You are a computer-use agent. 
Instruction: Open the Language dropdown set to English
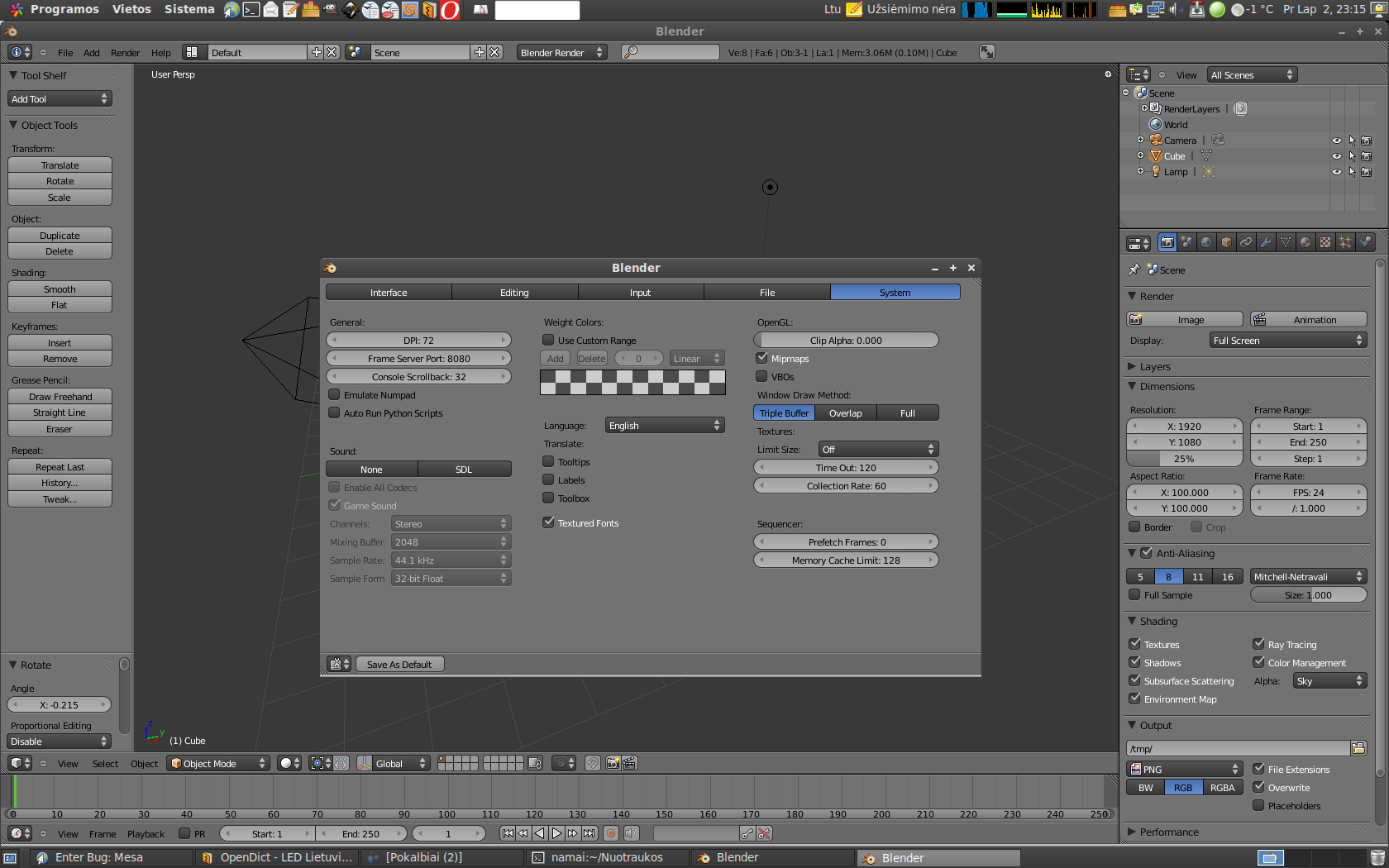665,426
